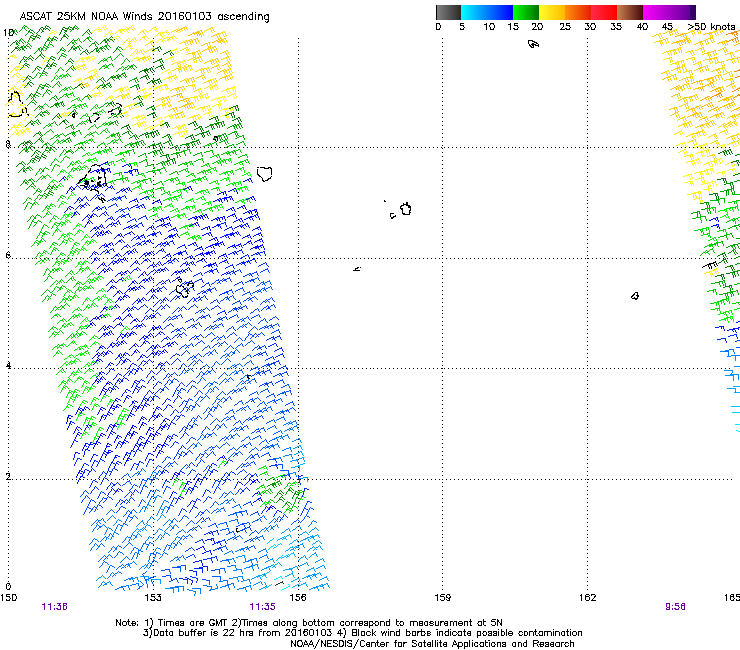Click the '25' label under the color bar
740x650 pixels.
click(x=565, y=27)
